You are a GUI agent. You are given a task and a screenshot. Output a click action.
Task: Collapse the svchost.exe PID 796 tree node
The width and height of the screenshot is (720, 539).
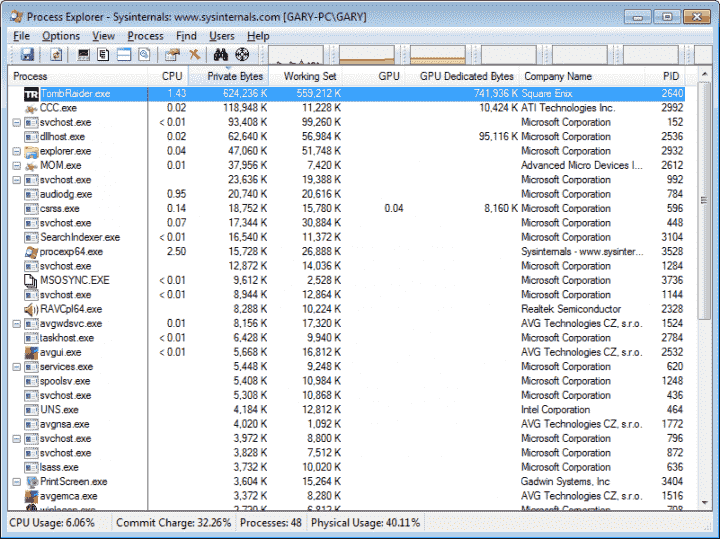pyautogui.click(x=17, y=439)
